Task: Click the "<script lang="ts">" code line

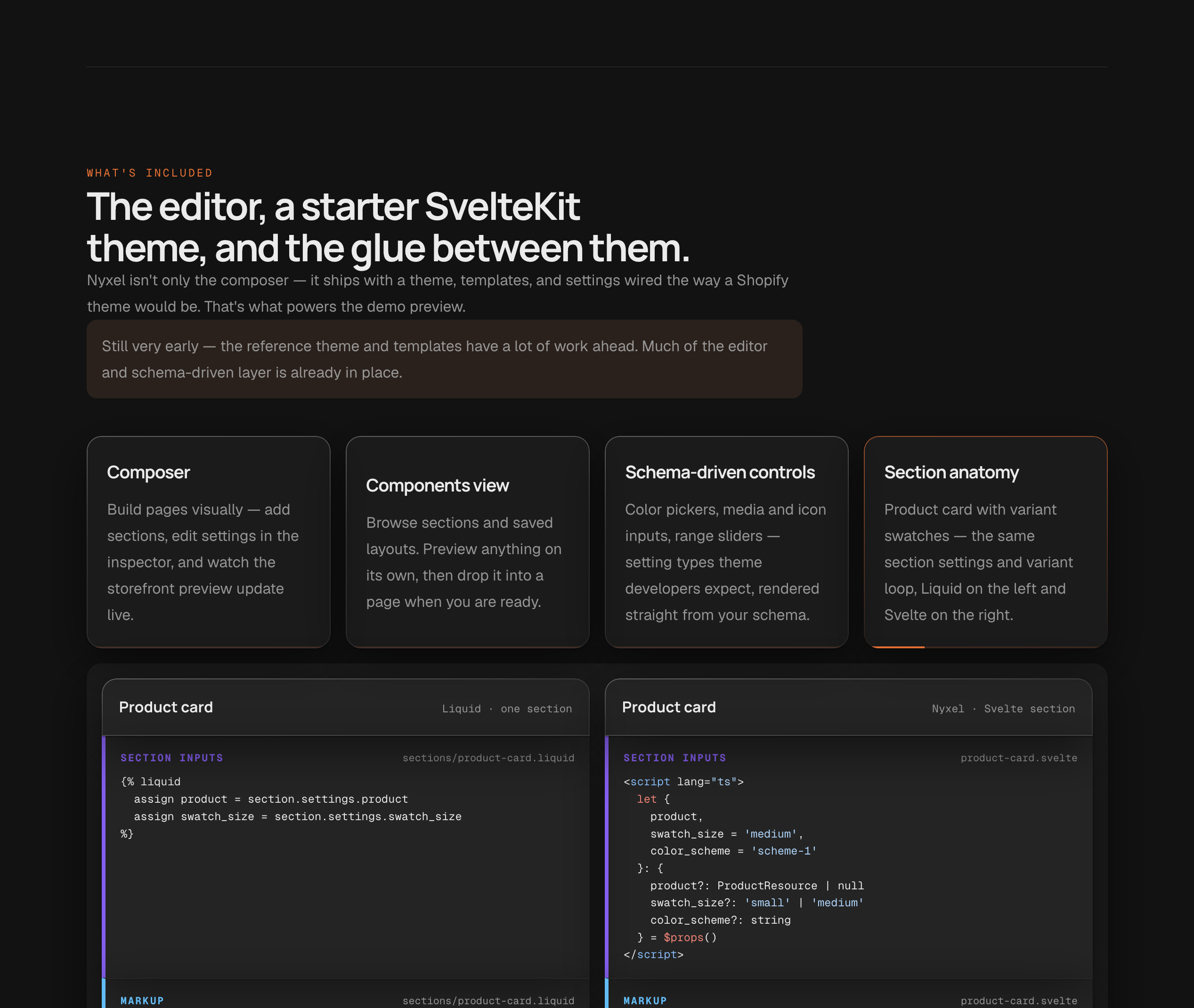Action: pyautogui.click(x=683, y=782)
